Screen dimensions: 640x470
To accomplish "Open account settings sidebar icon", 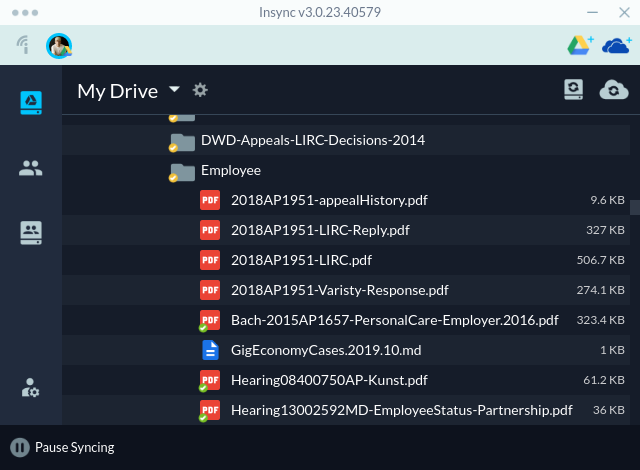I will (30, 388).
